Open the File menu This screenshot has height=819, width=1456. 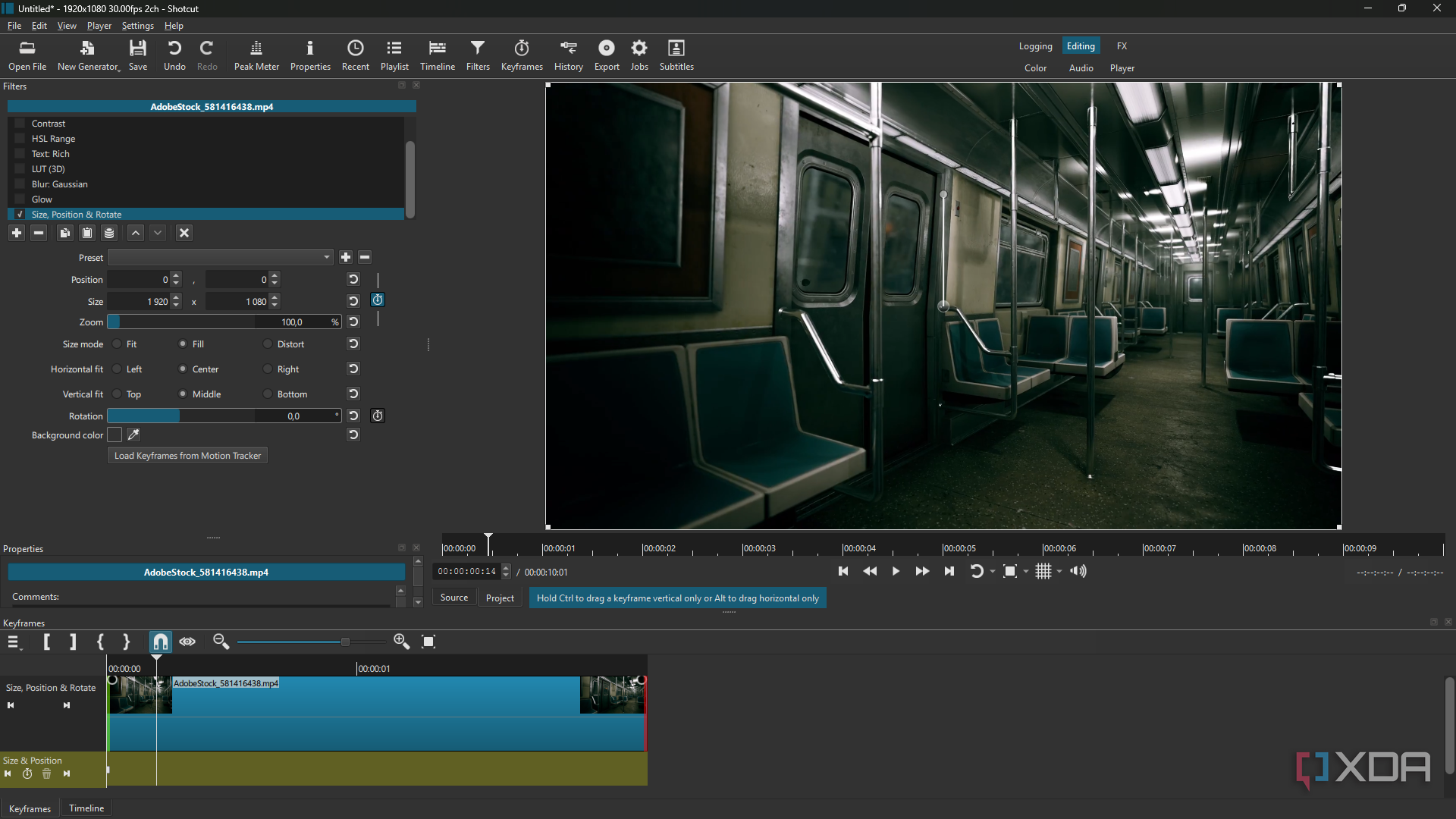coord(14,26)
